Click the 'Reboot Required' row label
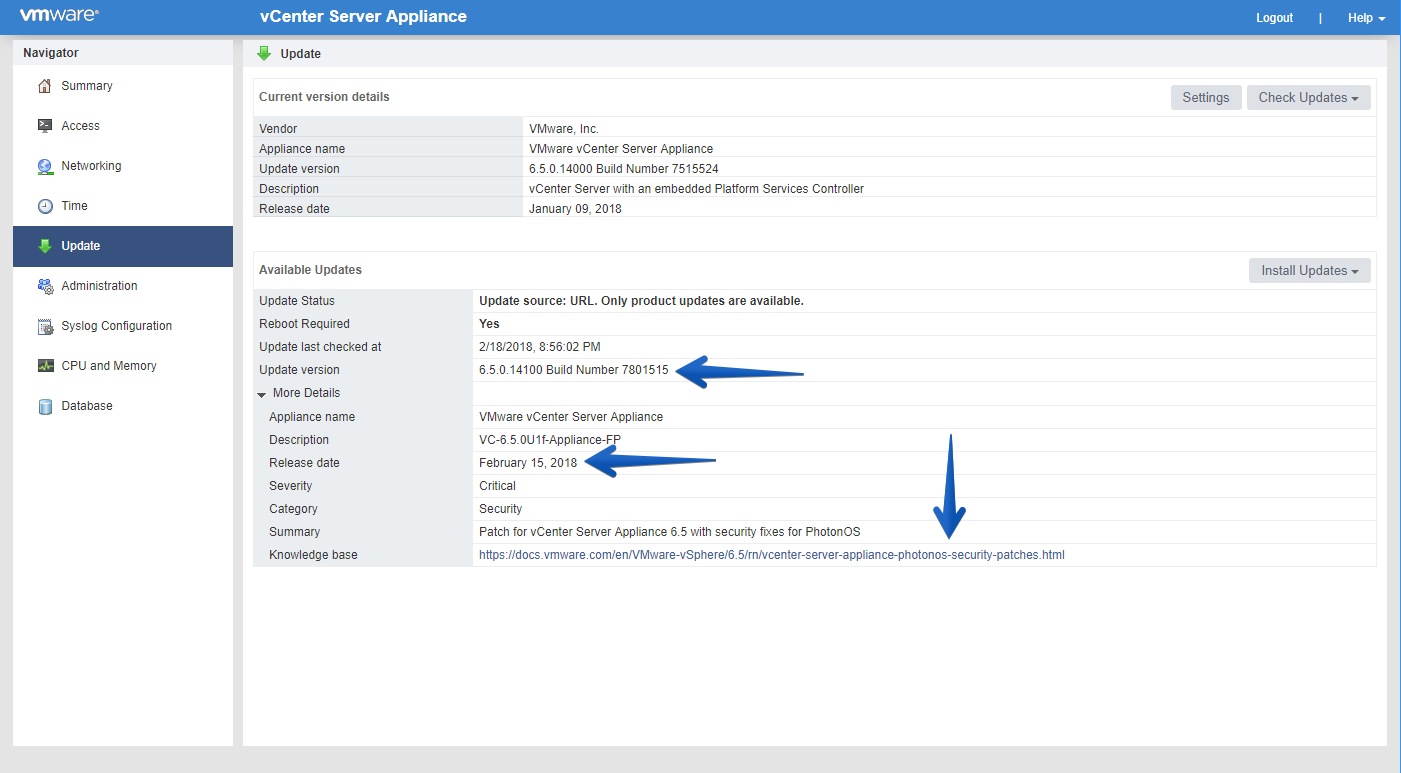Viewport: 1401px width, 773px height. coord(304,324)
